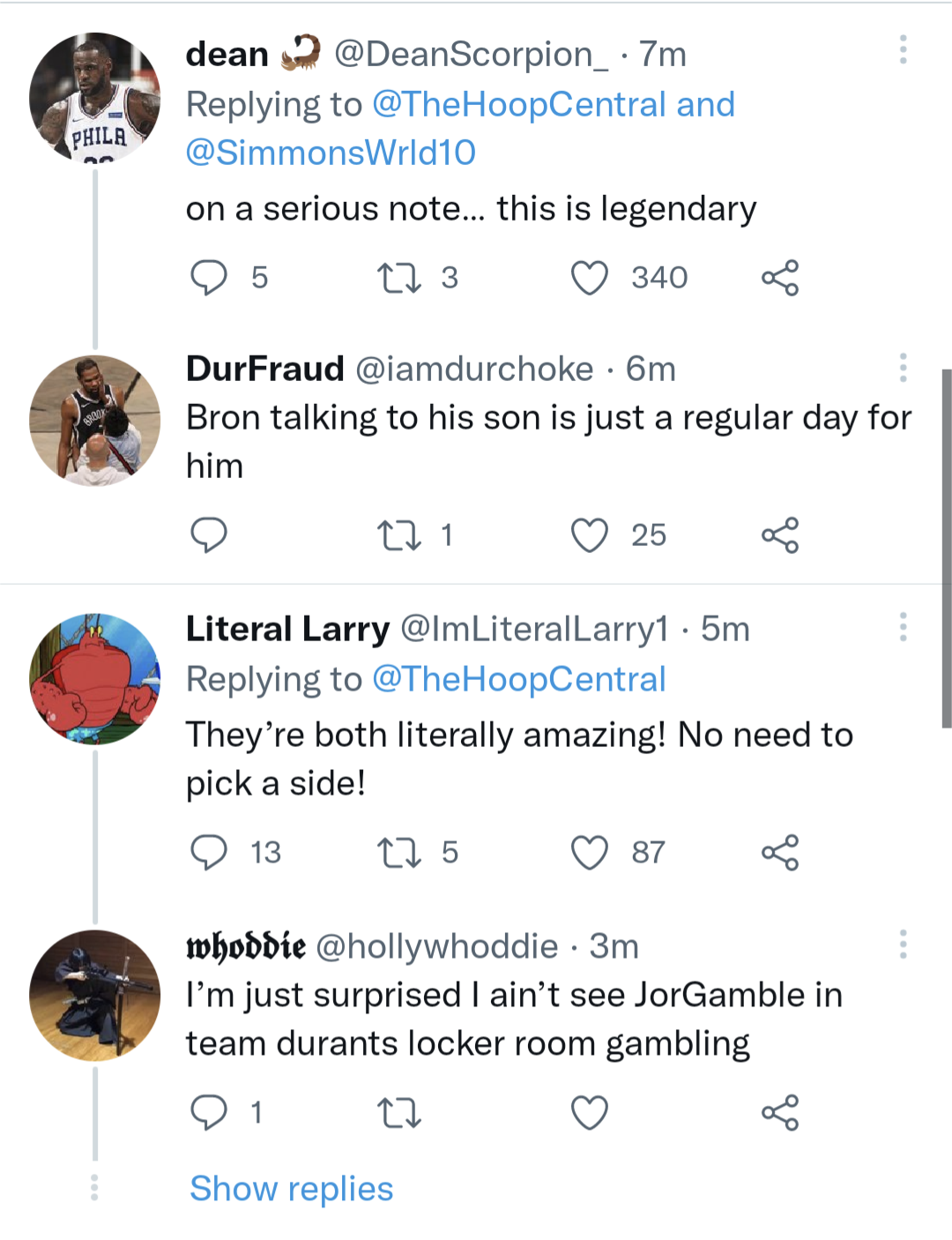Retweet dean's tweet with 3 retweets
952x1240 pixels.
point(398,278)
